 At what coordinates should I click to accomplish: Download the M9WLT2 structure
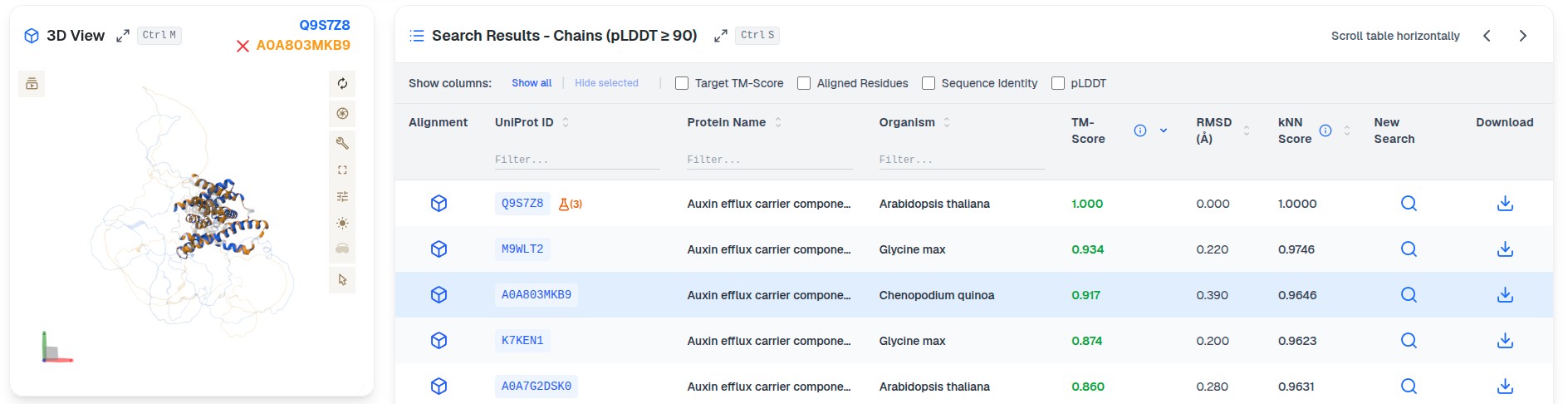[1505, 249]
